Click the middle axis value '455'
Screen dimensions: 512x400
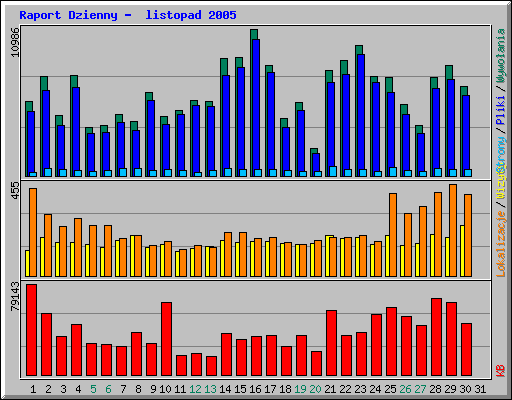point(15,191)
